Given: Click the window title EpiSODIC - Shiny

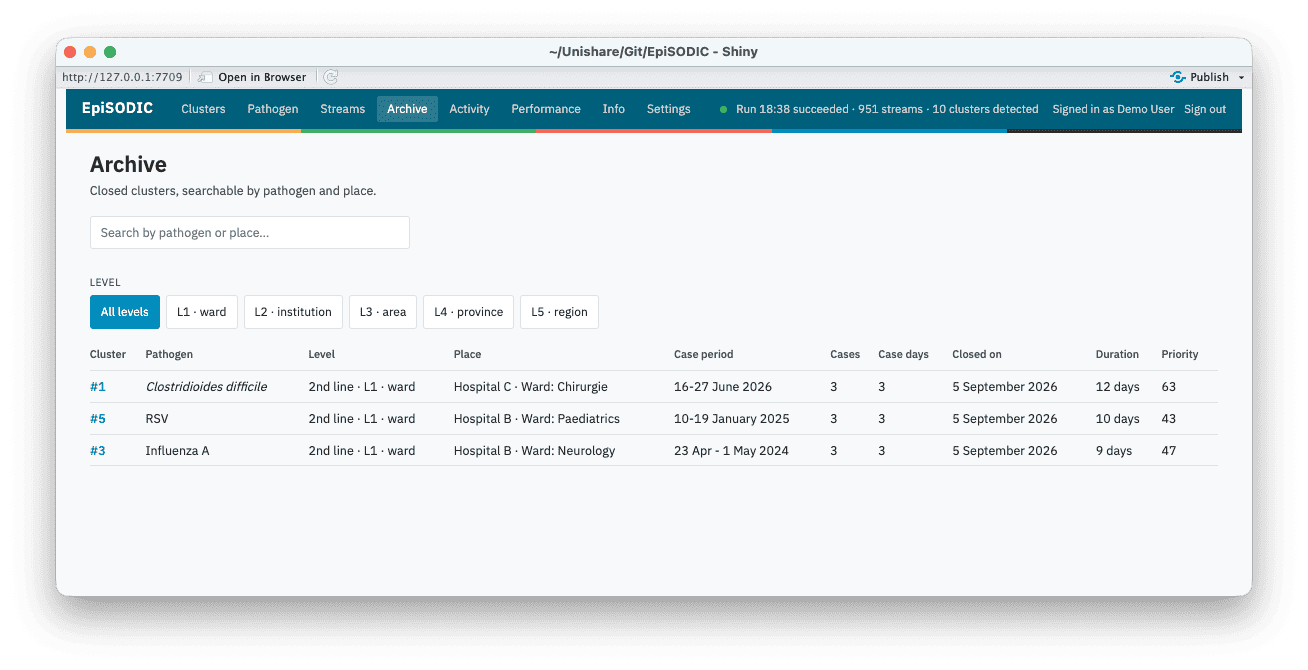Looking at the screenshot, I should click(x=653, y=52).
